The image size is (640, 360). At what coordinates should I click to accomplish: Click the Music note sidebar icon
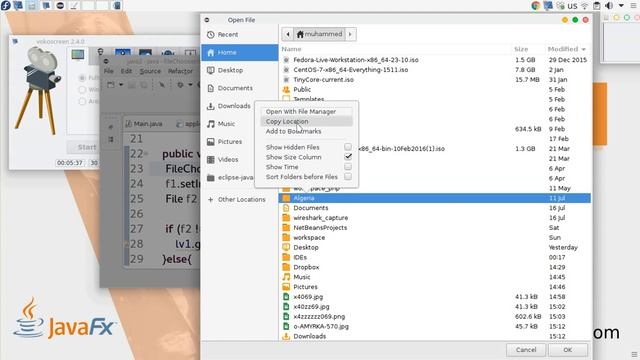[211, 124]
